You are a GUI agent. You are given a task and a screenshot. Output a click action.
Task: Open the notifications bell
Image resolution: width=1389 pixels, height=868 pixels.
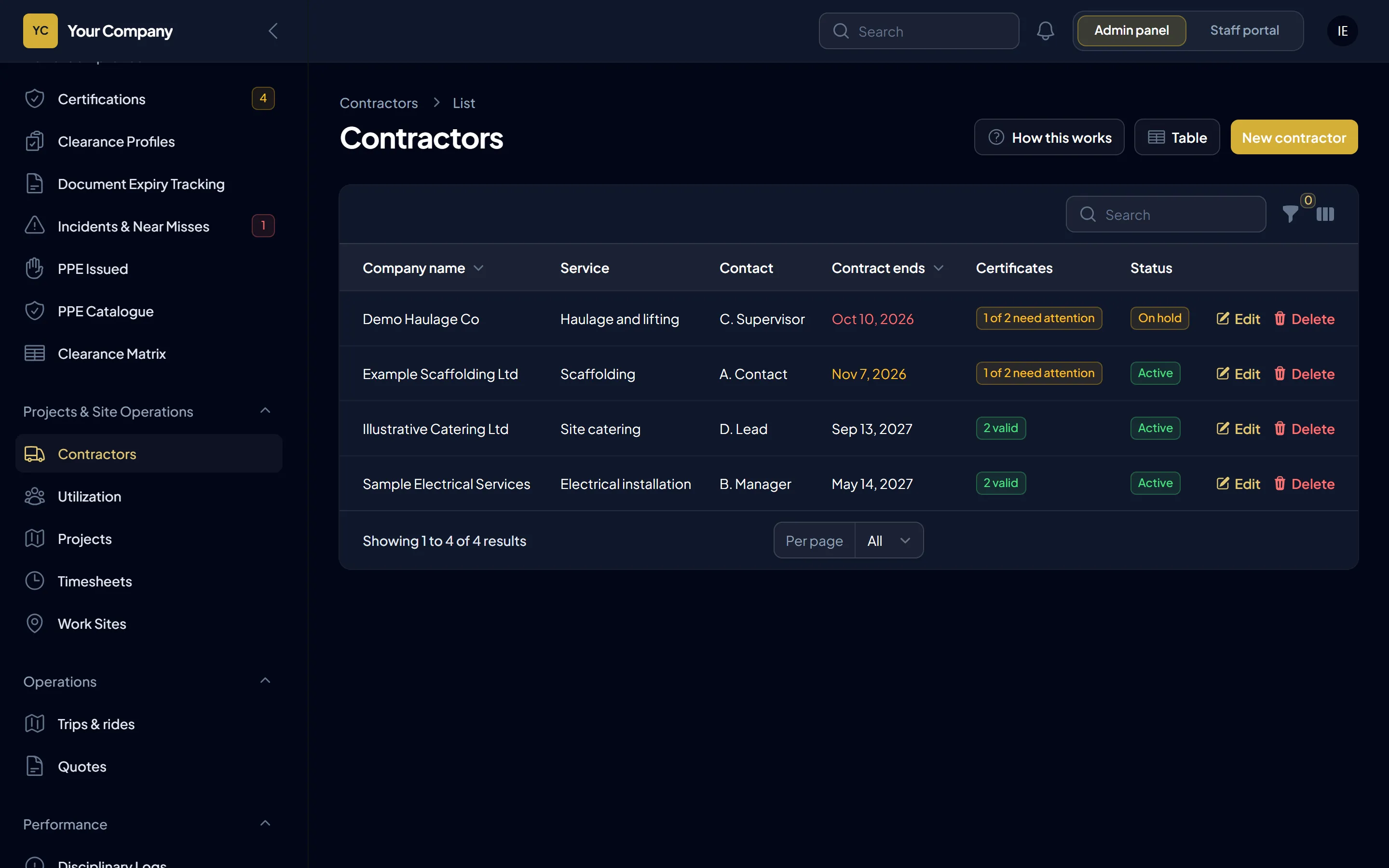pyautogui.click(x=1045, y=31)
